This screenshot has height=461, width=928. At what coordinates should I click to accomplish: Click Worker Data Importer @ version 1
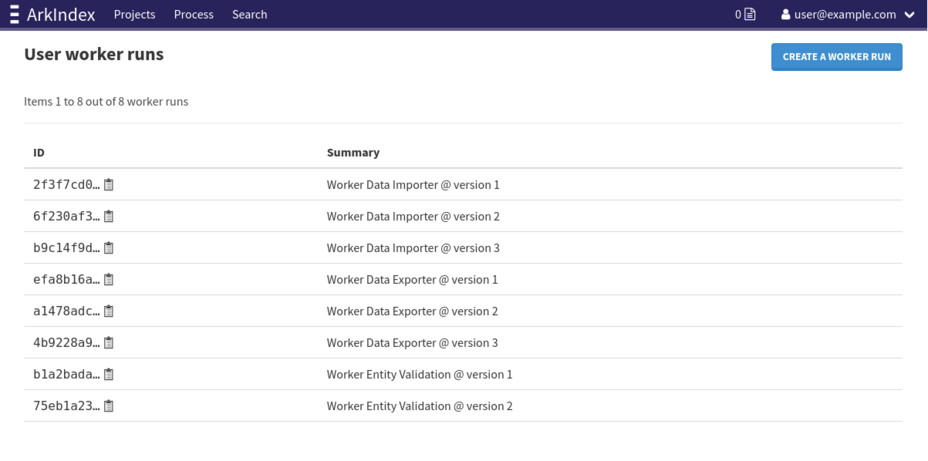coord(413,185)
